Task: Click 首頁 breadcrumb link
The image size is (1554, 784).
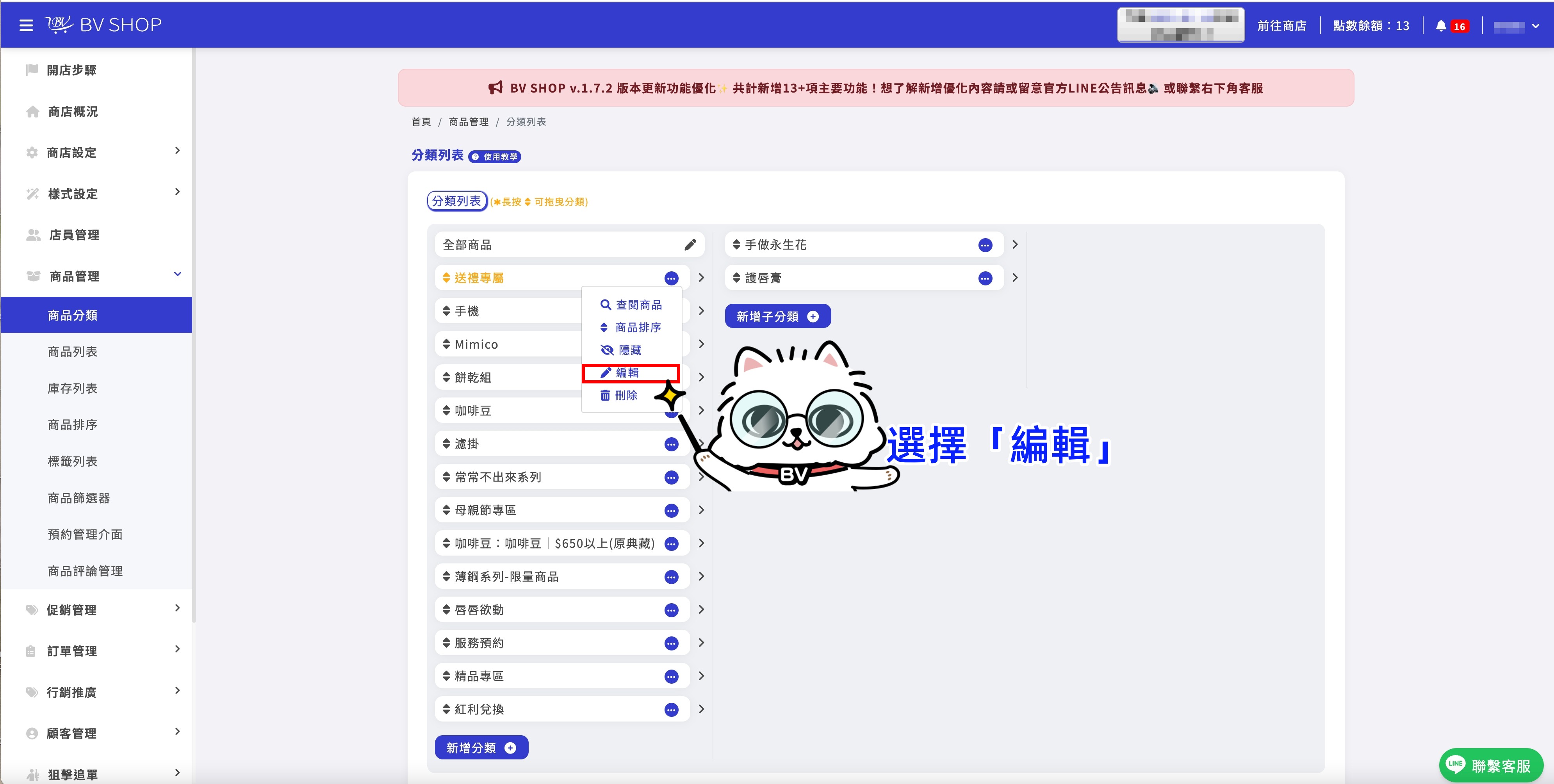Action: pos(421,122)
